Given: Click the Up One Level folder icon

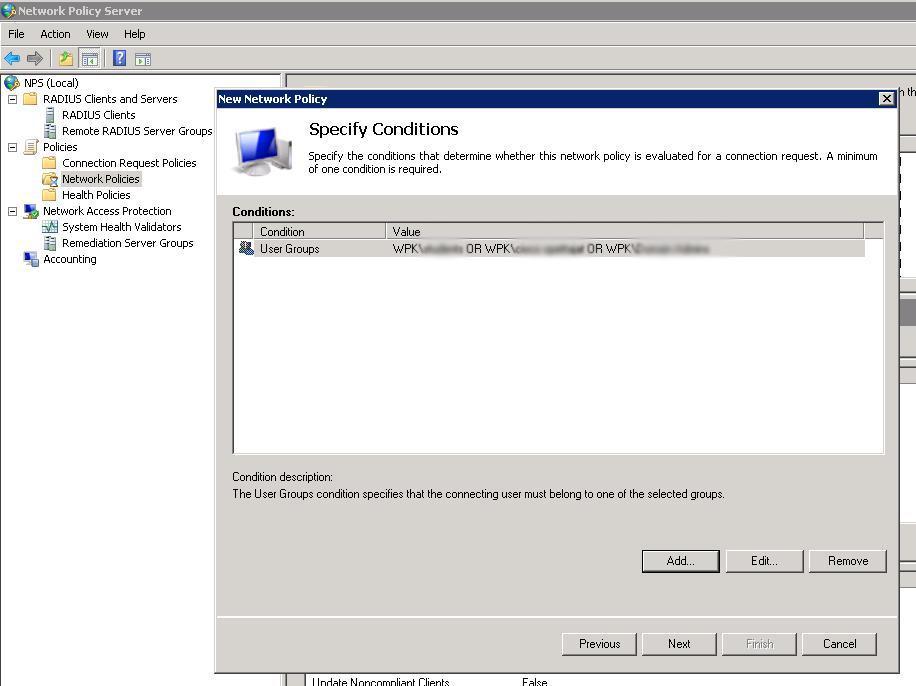Looking at the screenshot, I should [x=65, y=58].
